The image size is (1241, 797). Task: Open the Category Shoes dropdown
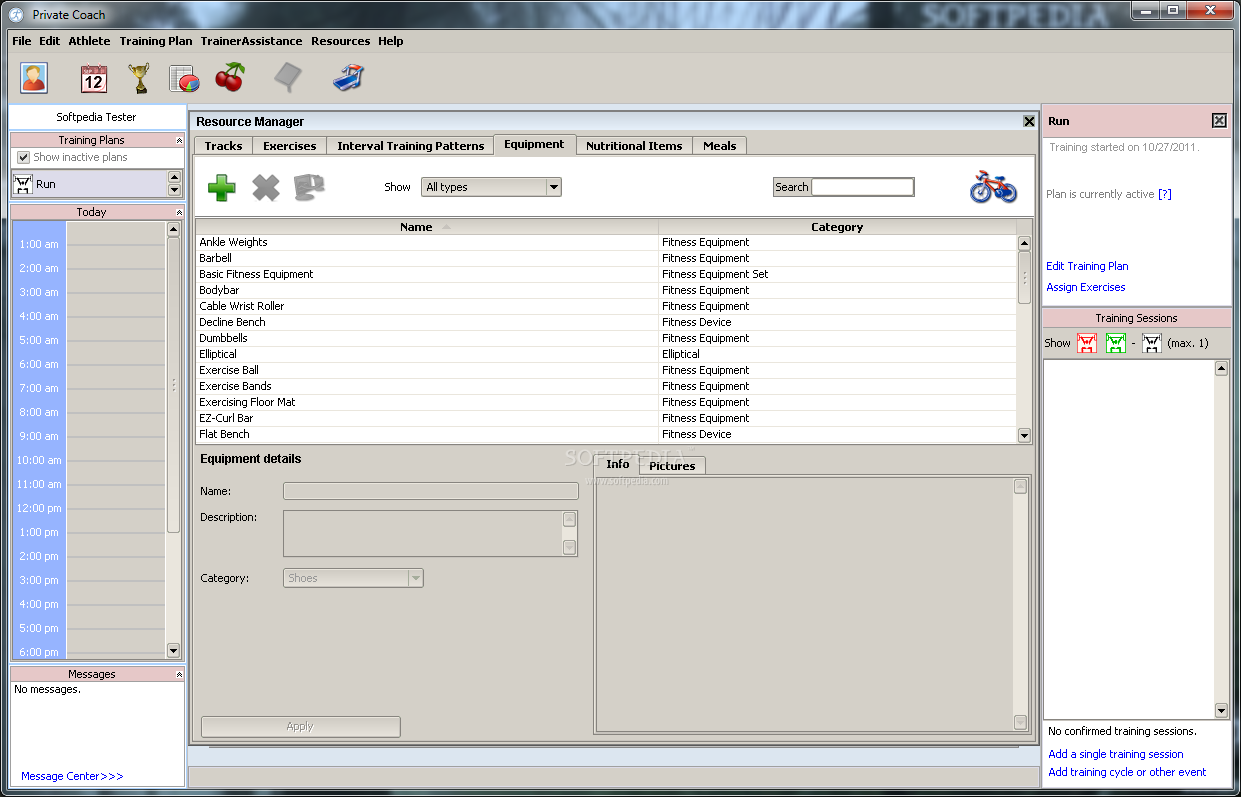(x=354, y=578)
